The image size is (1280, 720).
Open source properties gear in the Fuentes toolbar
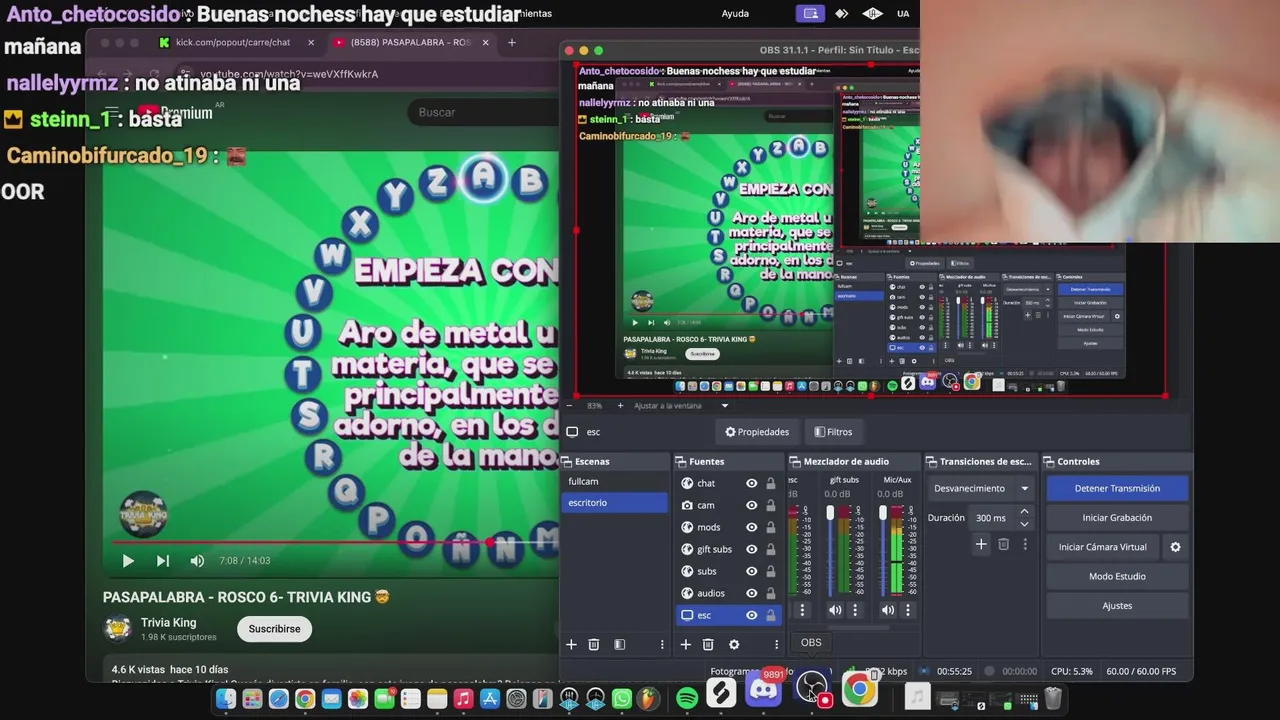tap(734, 645)
